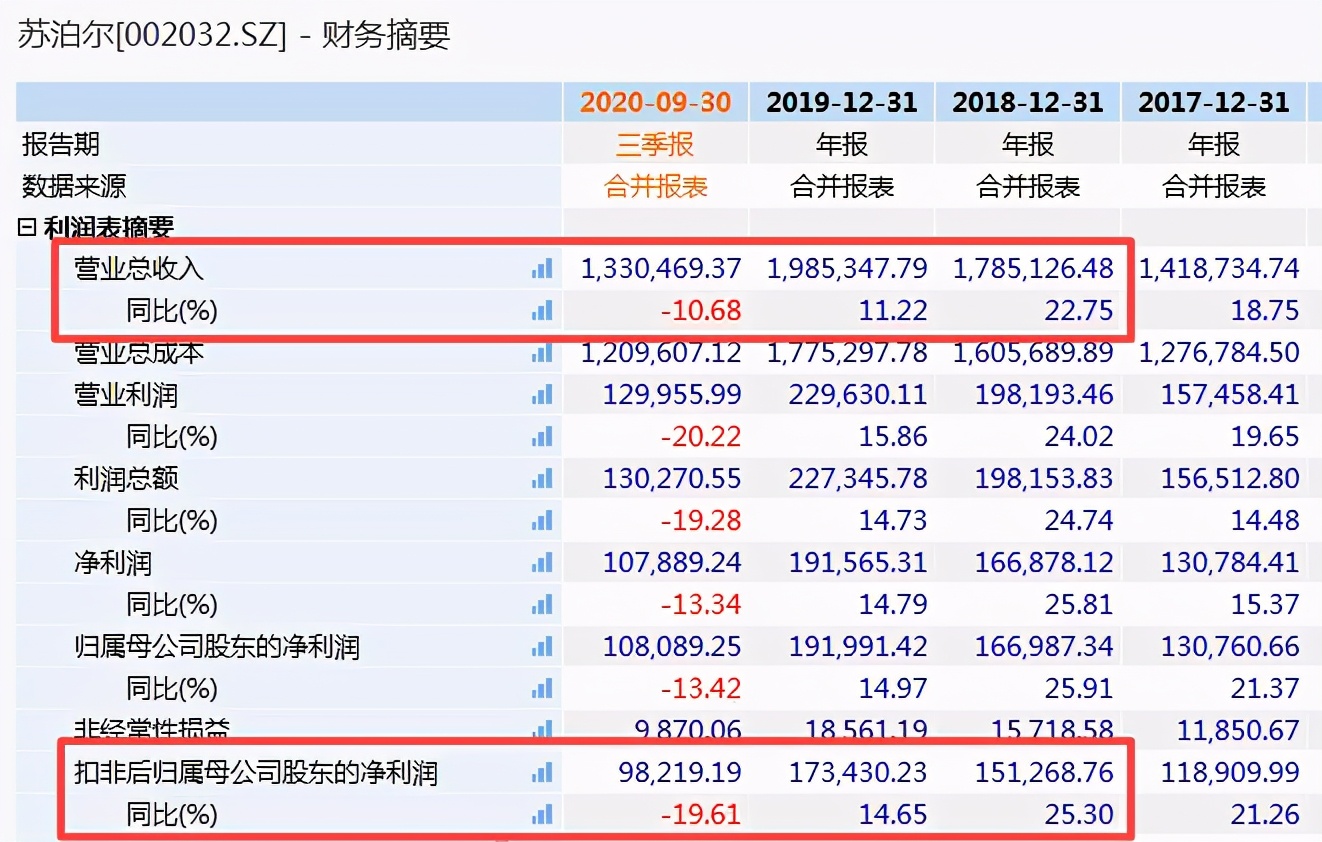Click chart icon in the -13.34 同比 row
1322x842 pixels.
coord(542,605)
